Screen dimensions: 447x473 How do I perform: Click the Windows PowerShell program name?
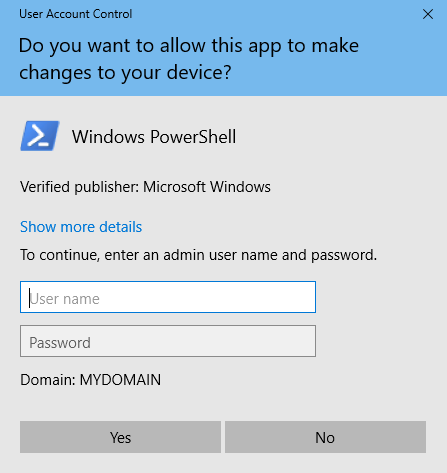[x=154, y=137]
